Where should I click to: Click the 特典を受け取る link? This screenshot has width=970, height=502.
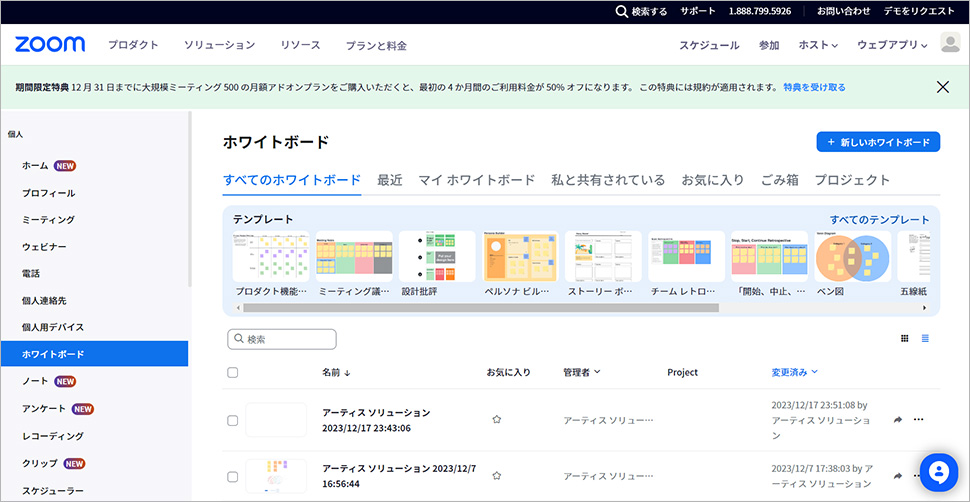pos(814,87)
